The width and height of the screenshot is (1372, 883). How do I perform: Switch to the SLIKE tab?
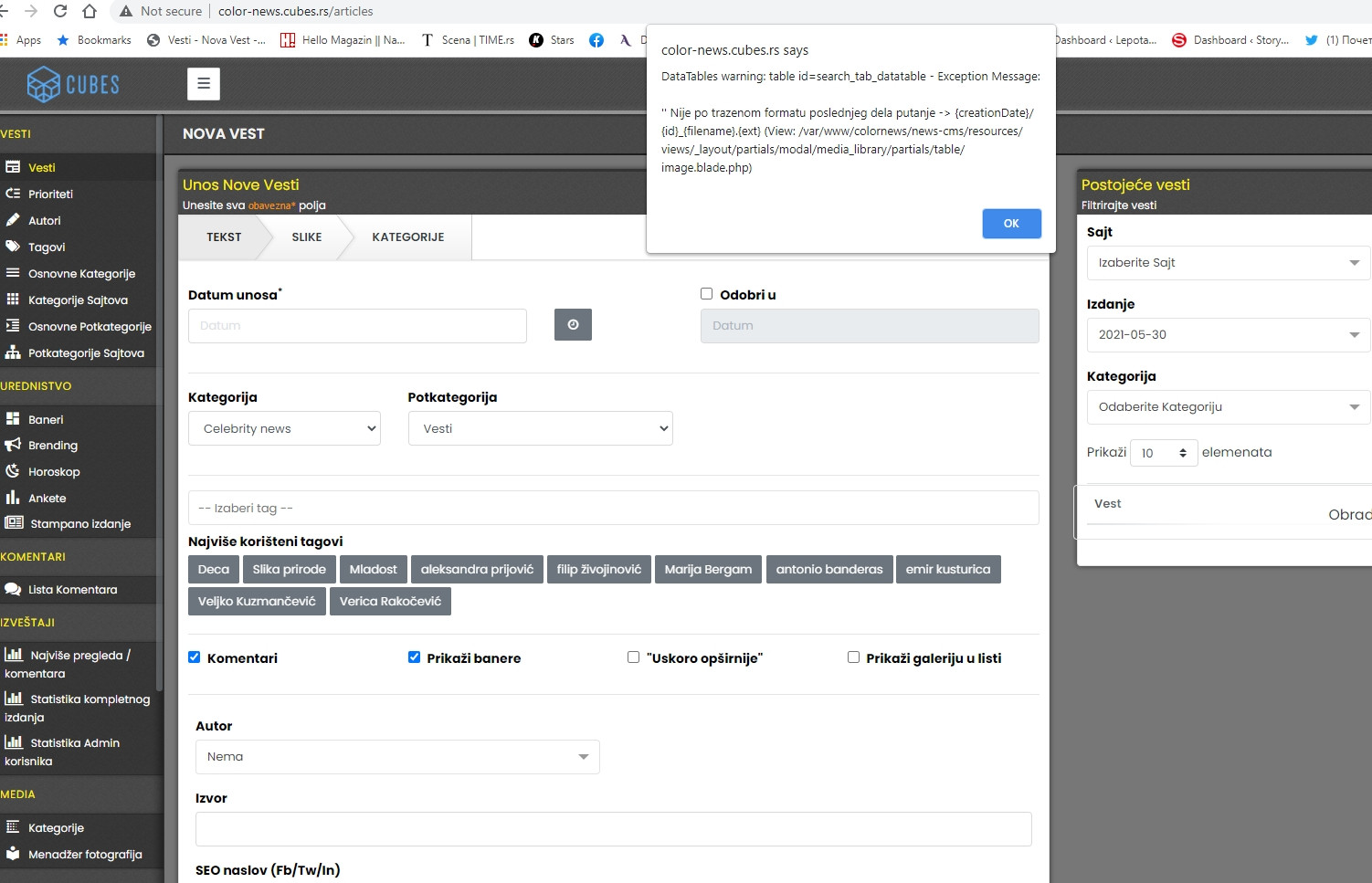[x=306, y=237]
